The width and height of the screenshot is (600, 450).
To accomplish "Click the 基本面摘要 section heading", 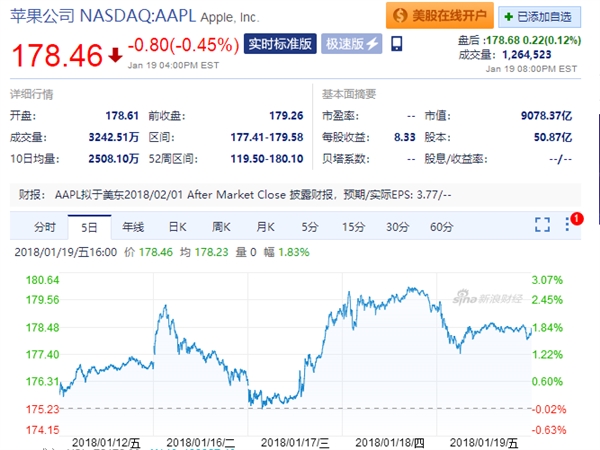I will click(x=349, y=94).
